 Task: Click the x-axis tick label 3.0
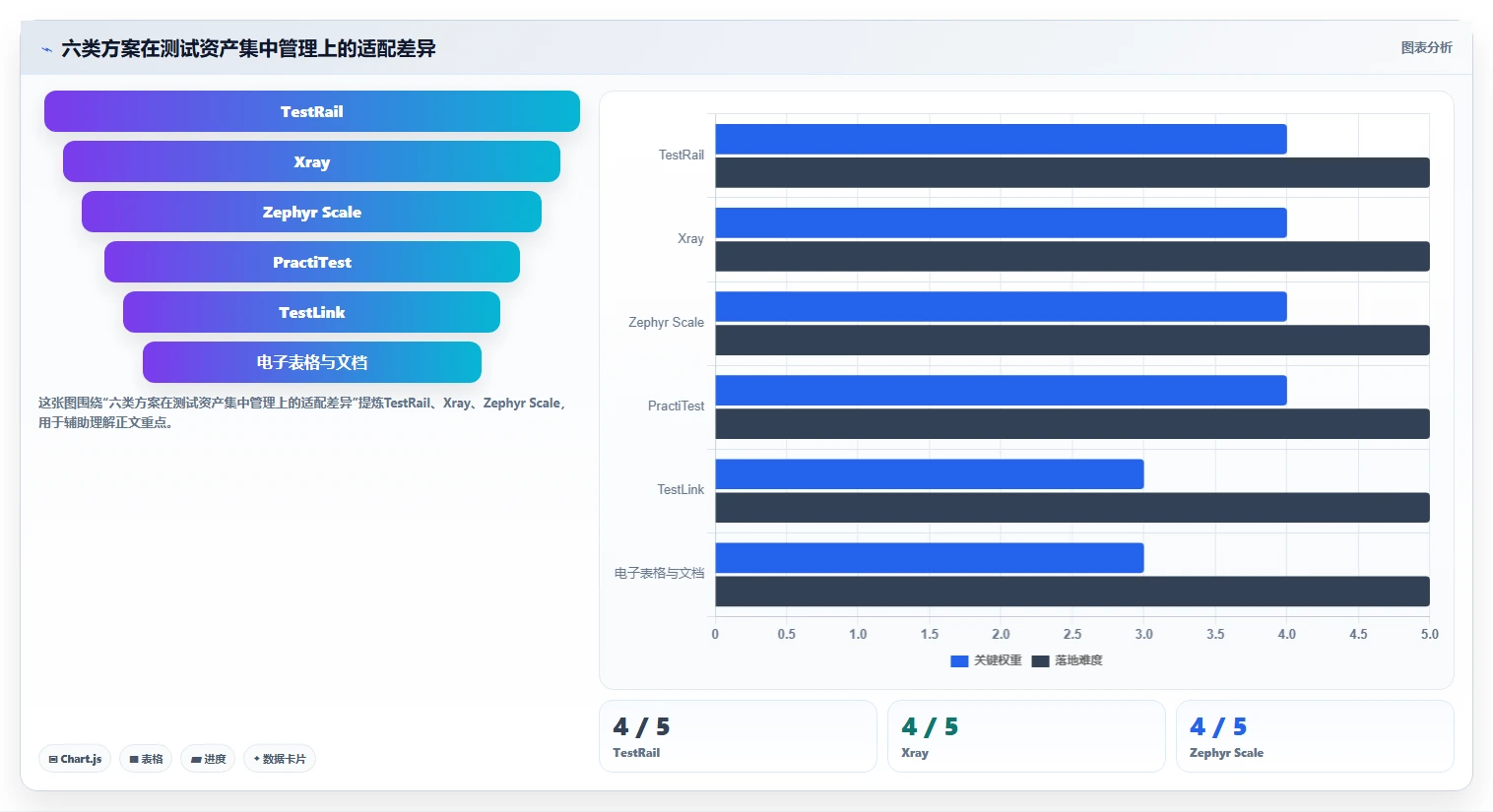pyautogui.click(x=1143, y=634)
